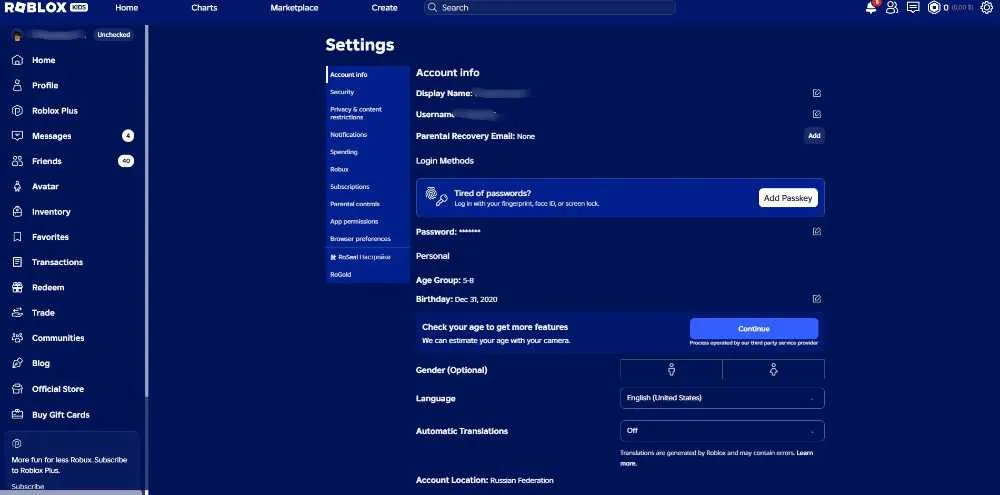The width and height of the screenshot is (1000, 495).
Task: Go to Home in top navigation
Action: pos(126,8)
